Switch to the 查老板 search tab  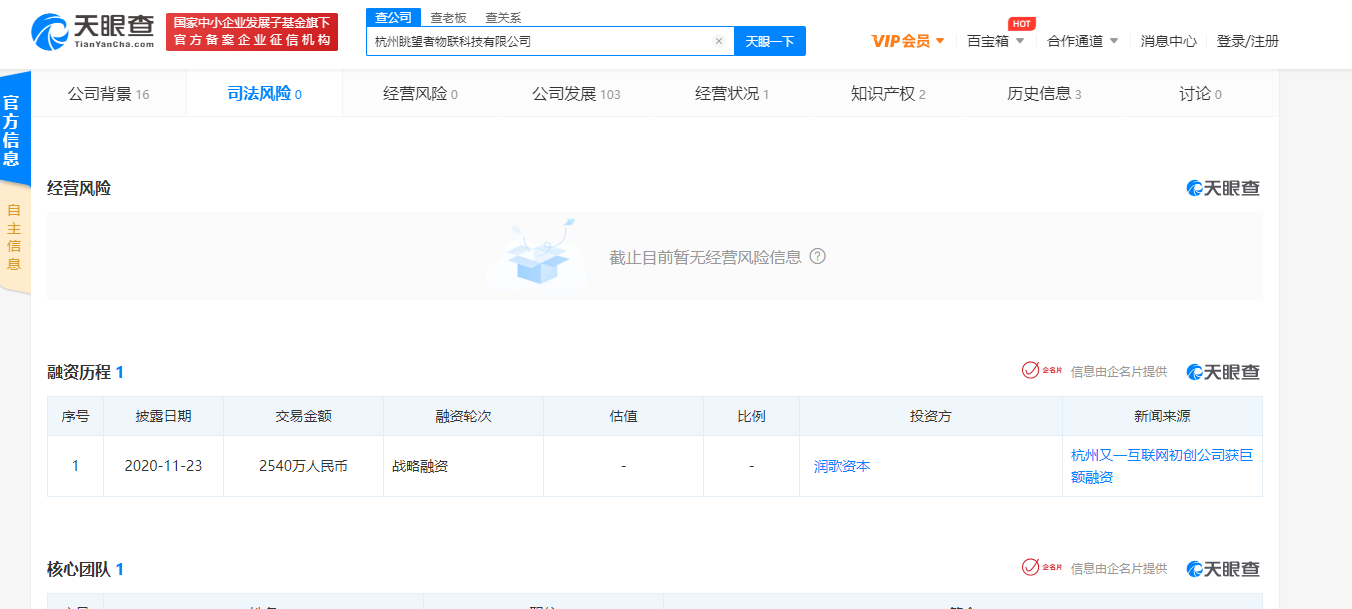coord(448,18)
